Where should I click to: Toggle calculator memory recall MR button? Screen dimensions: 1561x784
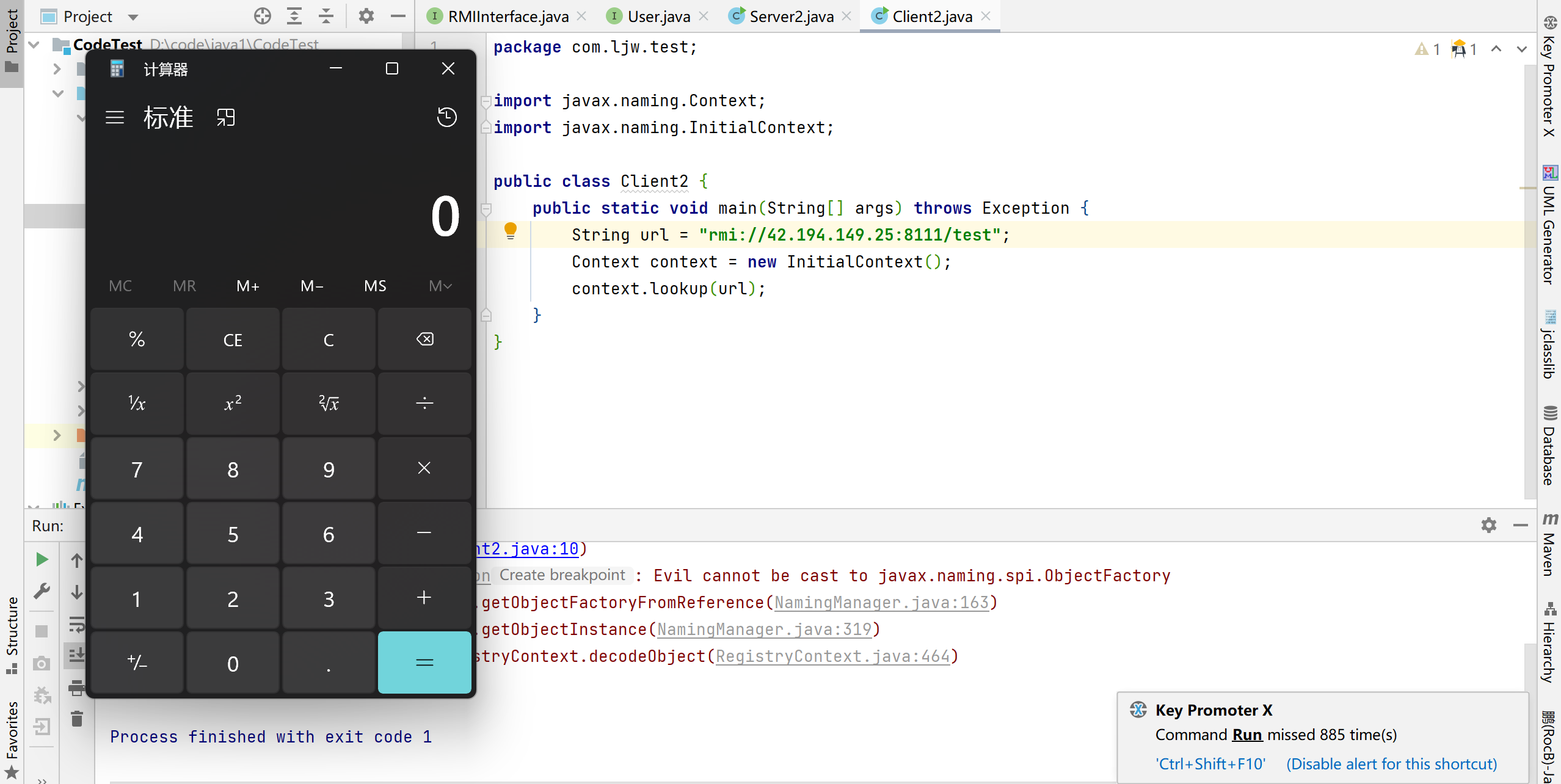(183, 287)
